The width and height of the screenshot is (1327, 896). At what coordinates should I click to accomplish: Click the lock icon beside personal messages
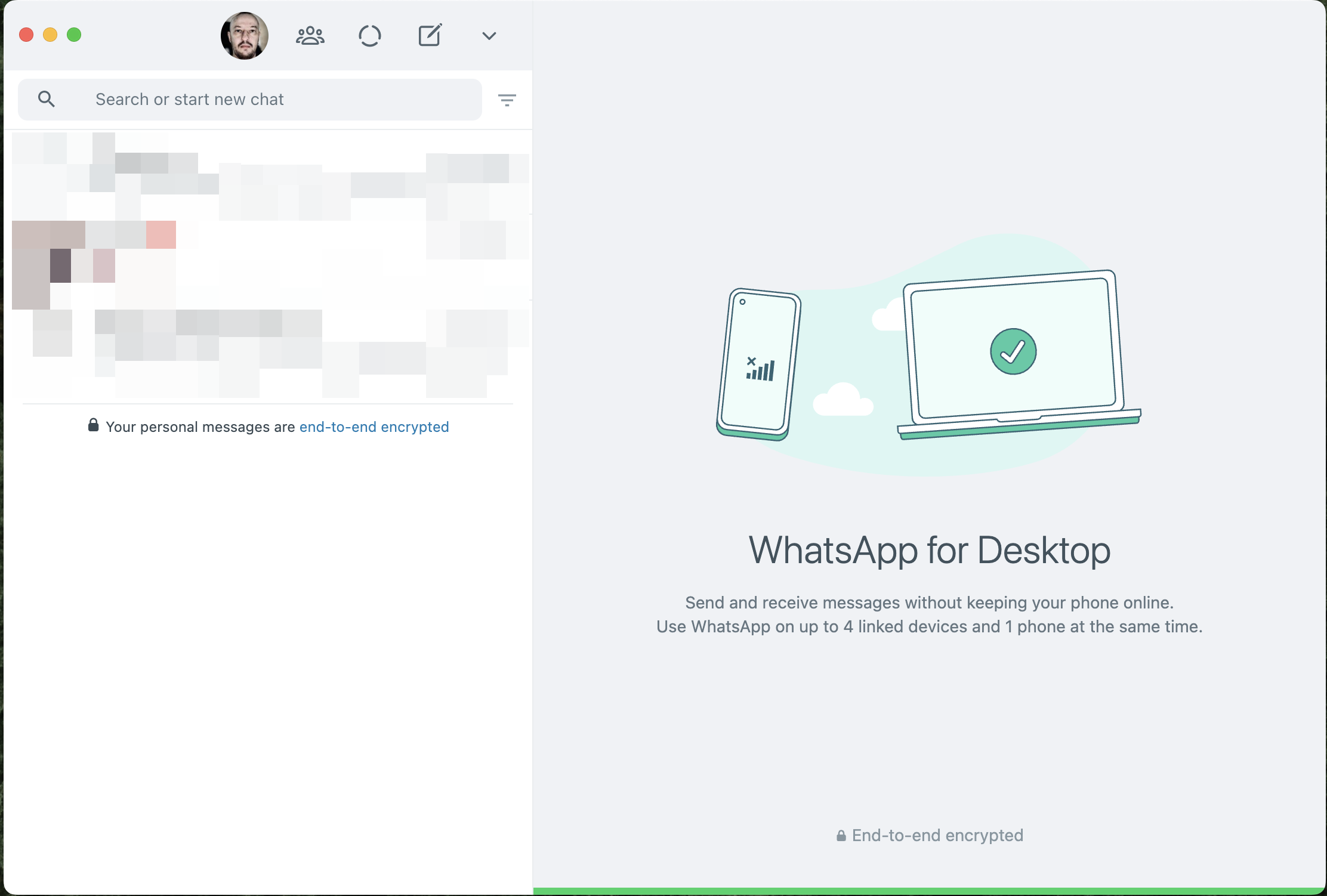tap(93, 425)
